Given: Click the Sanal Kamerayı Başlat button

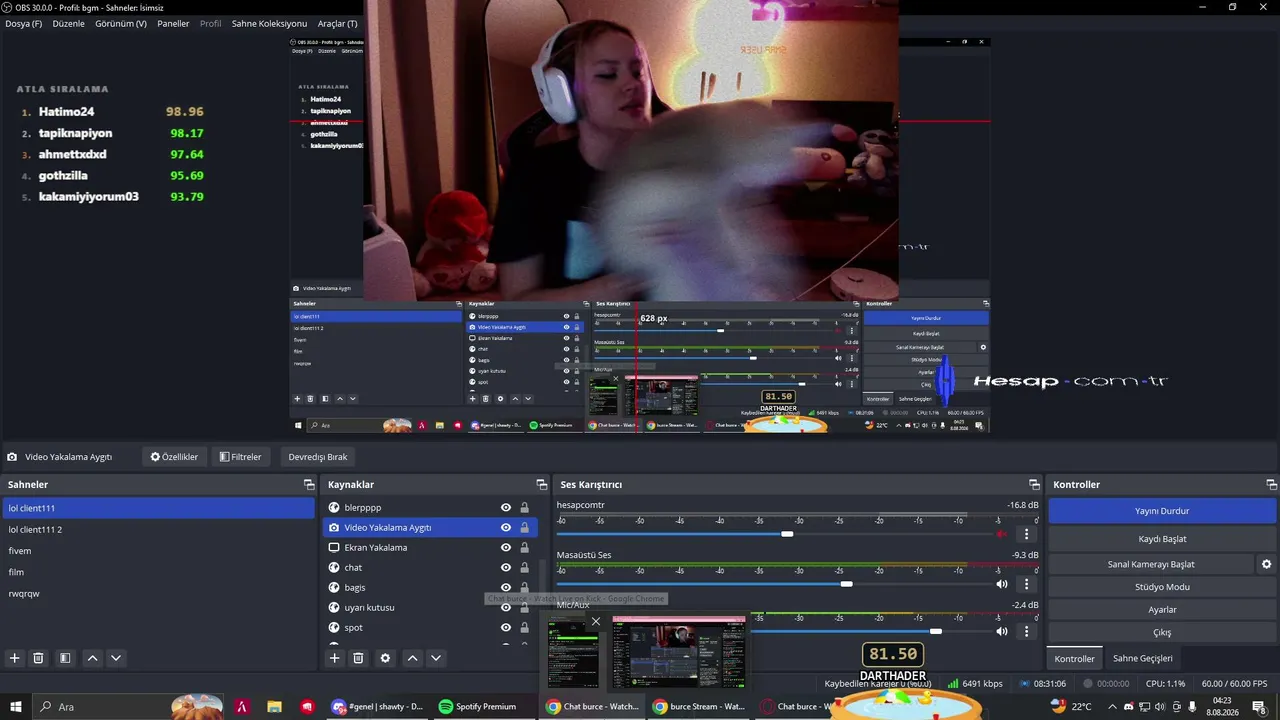Looking at the screenshot, I should pyautogui.click(x=1151, y=564).
